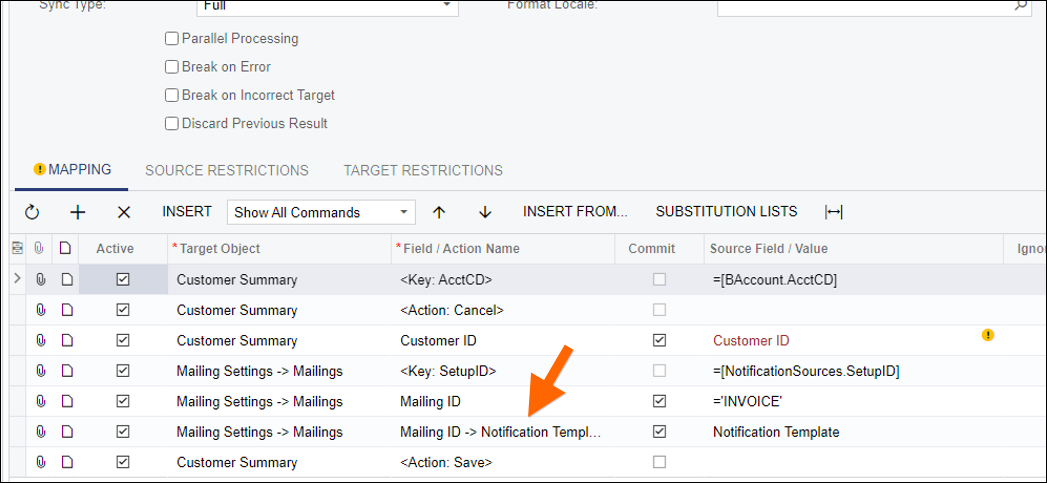Add a new row with plus icon

78,212
